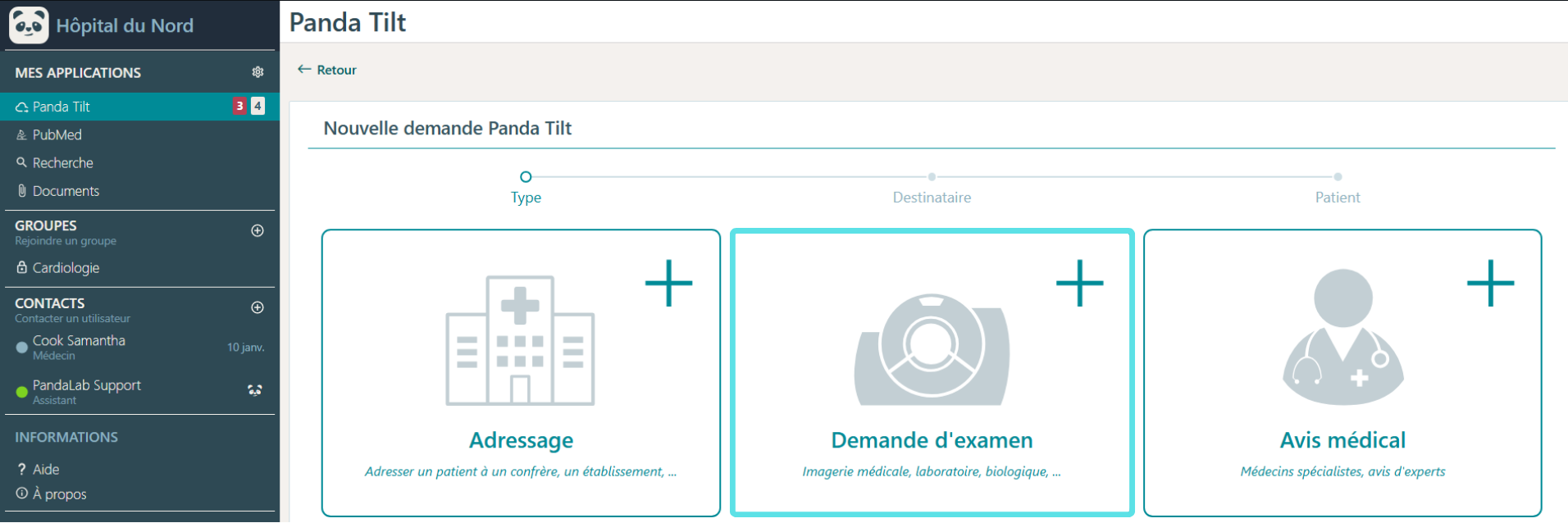
Task: Click the Type step label
Action: [x=526, y=198]
